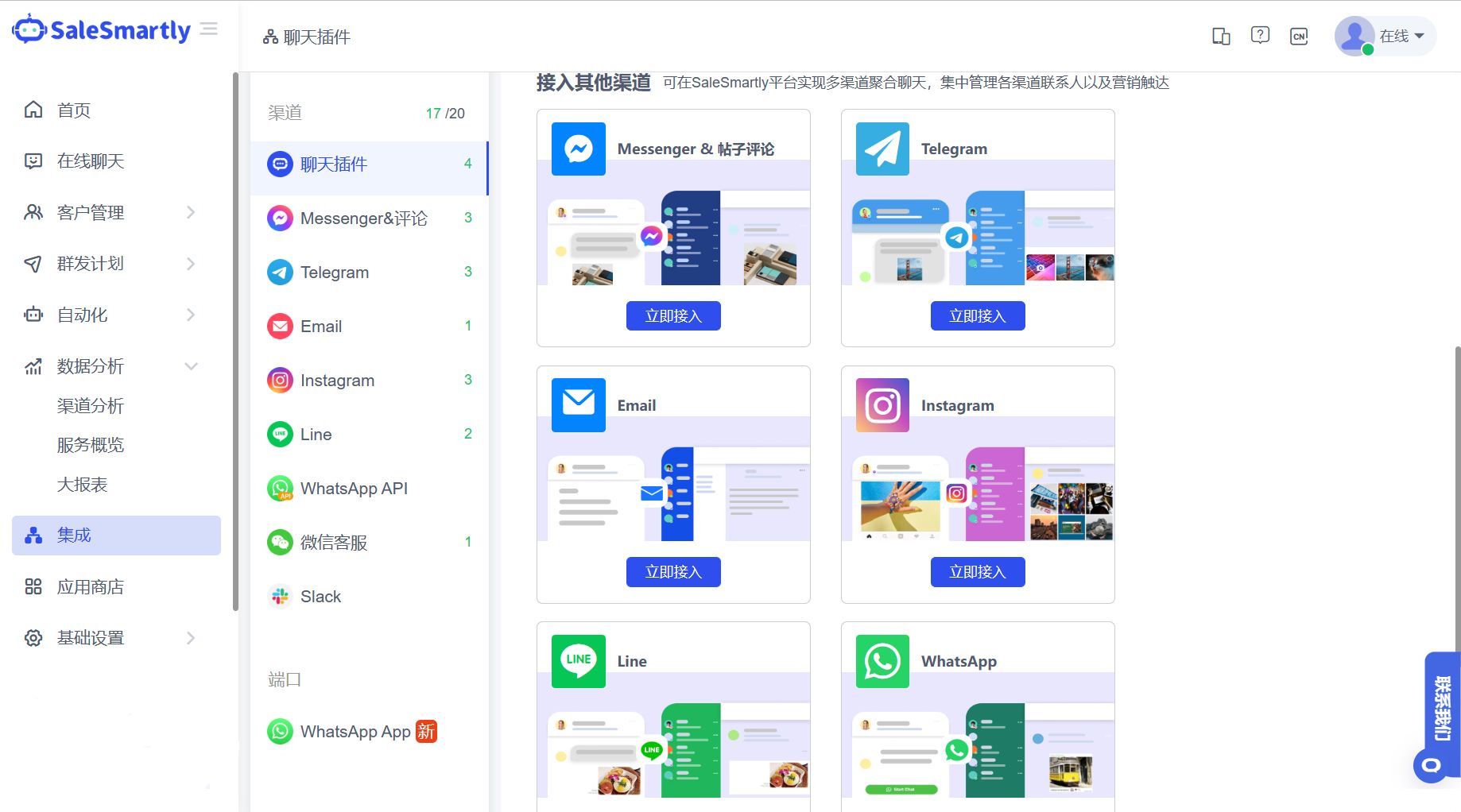The image size is (1461, 812).
Task: Click the 首页 house icon
Action: 33,110
